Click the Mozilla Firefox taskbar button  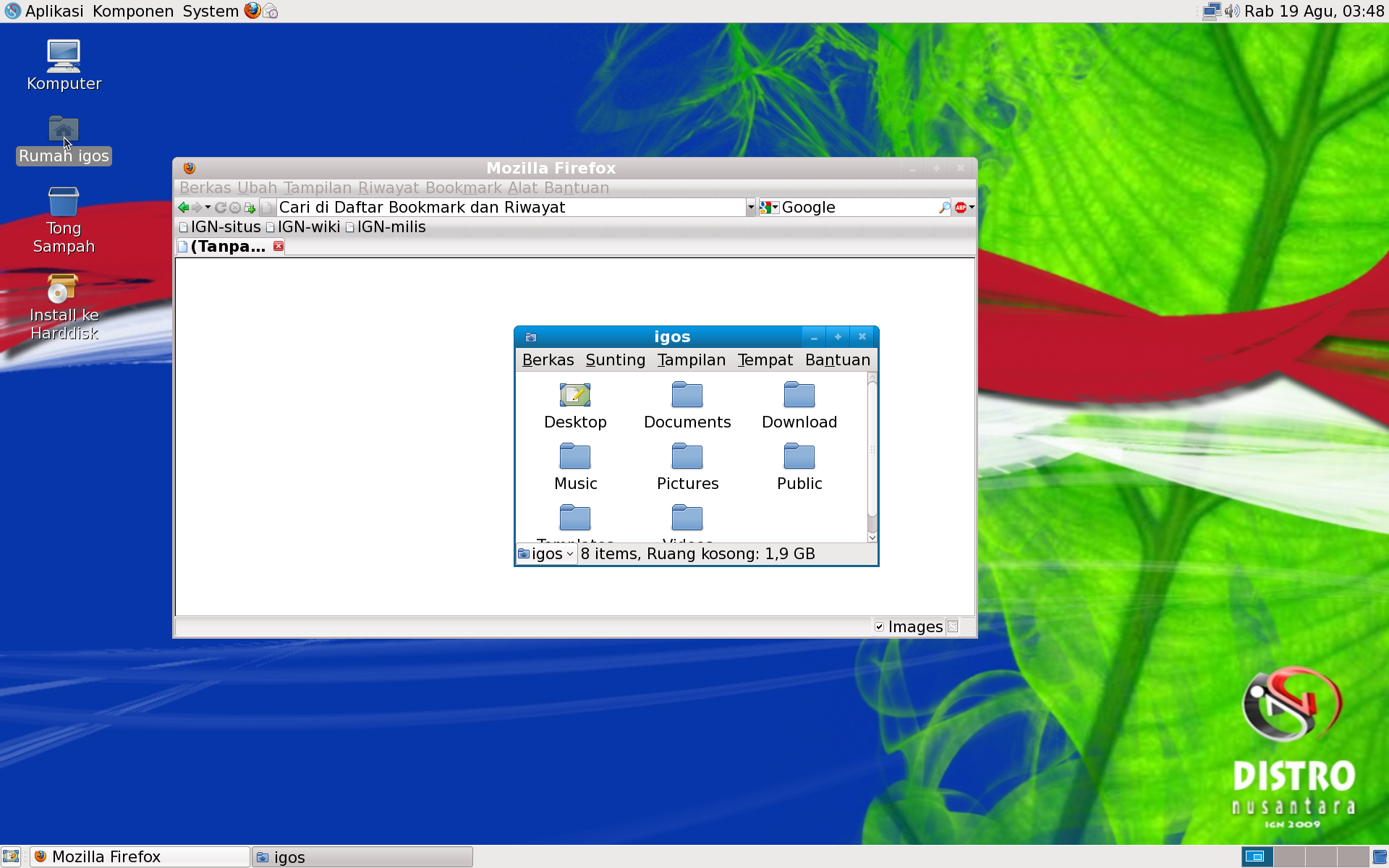[x=140, y=857]
